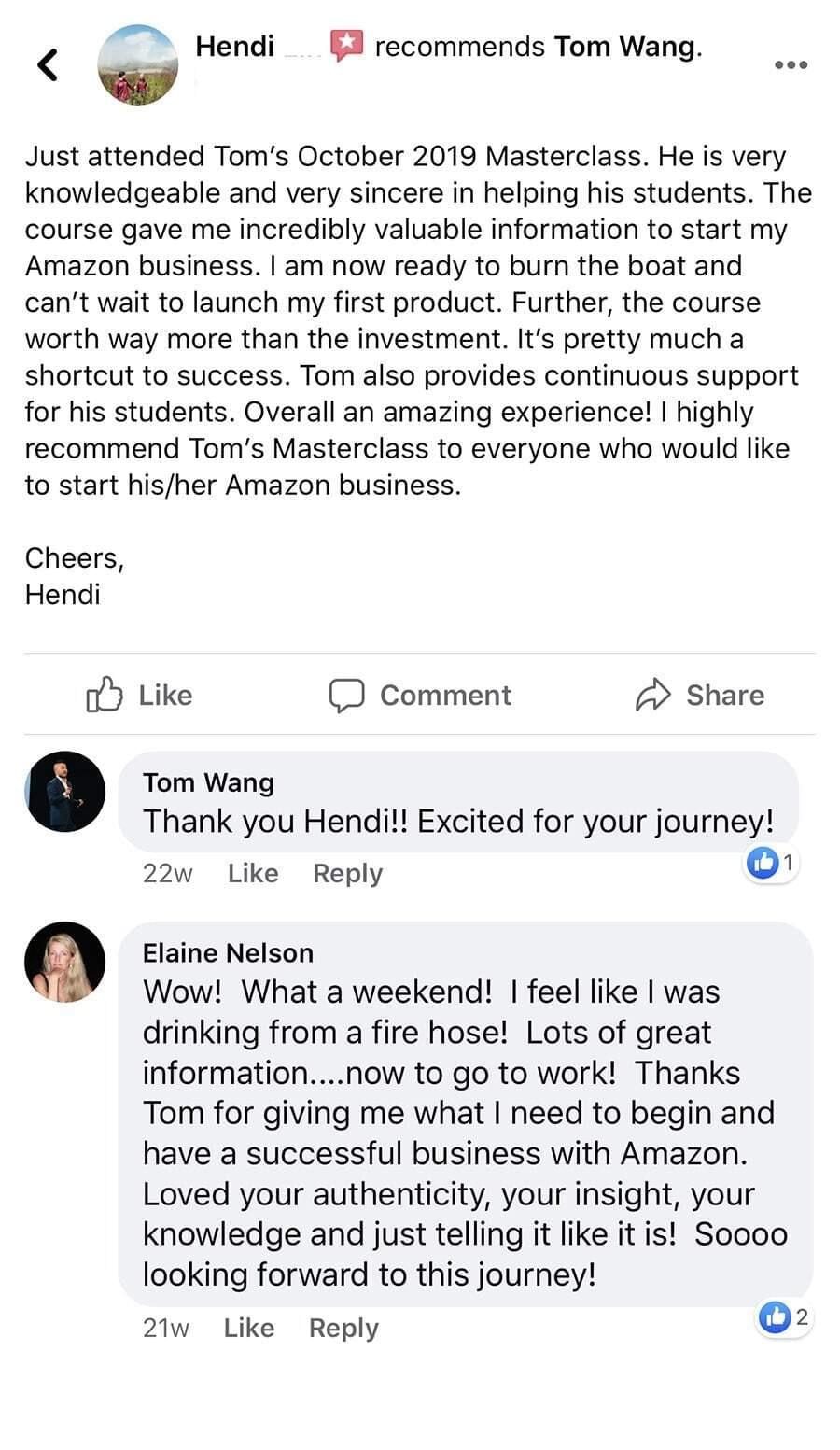Open the three-dot post options menu
840x1450 pixels.
[791, 65]
